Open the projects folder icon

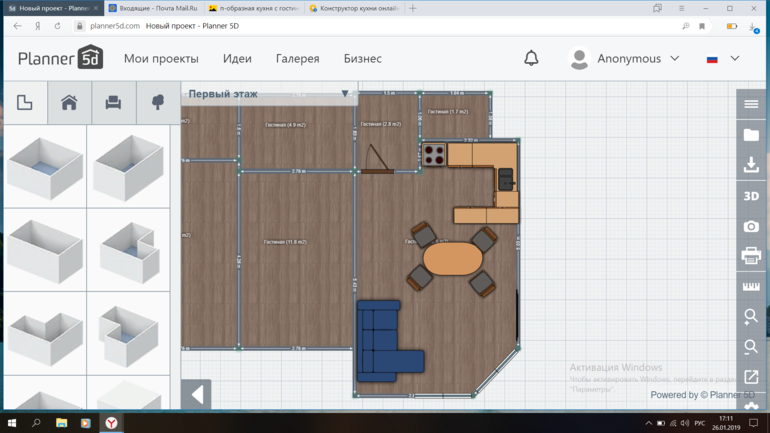point(751,135)
